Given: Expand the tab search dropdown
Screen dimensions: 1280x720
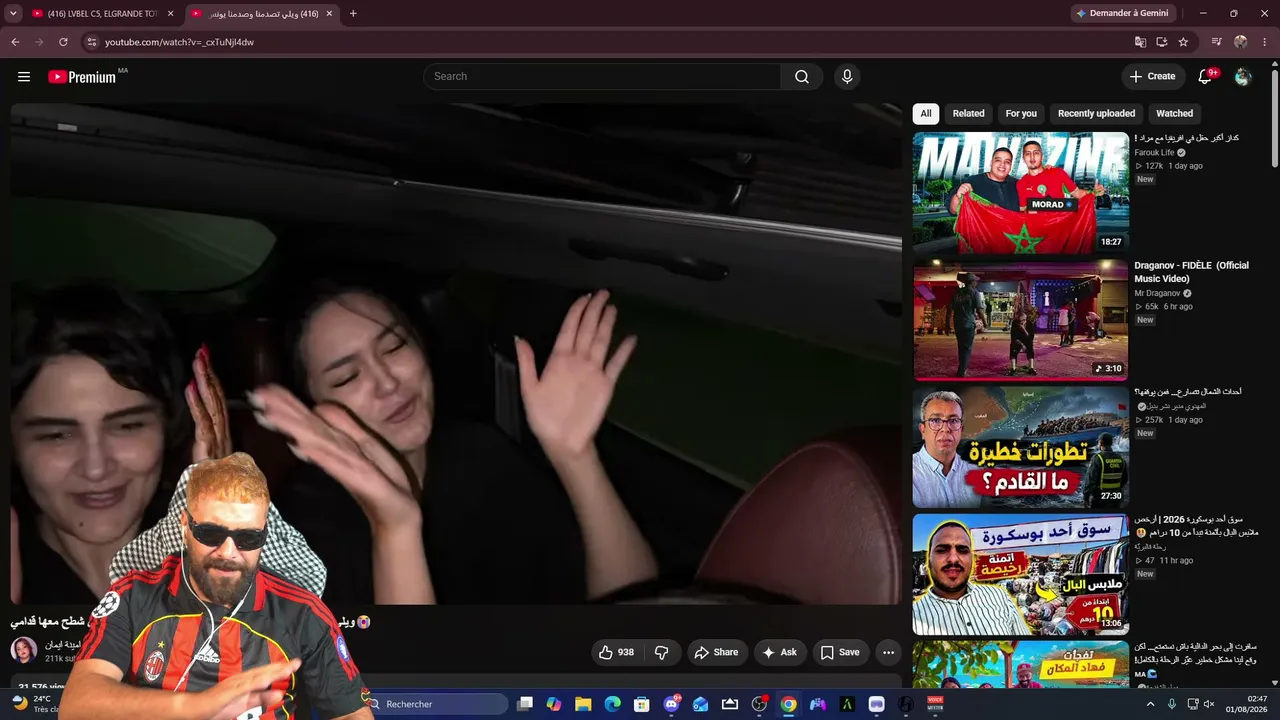Looking at the screenshot, I should pos(13,14).
